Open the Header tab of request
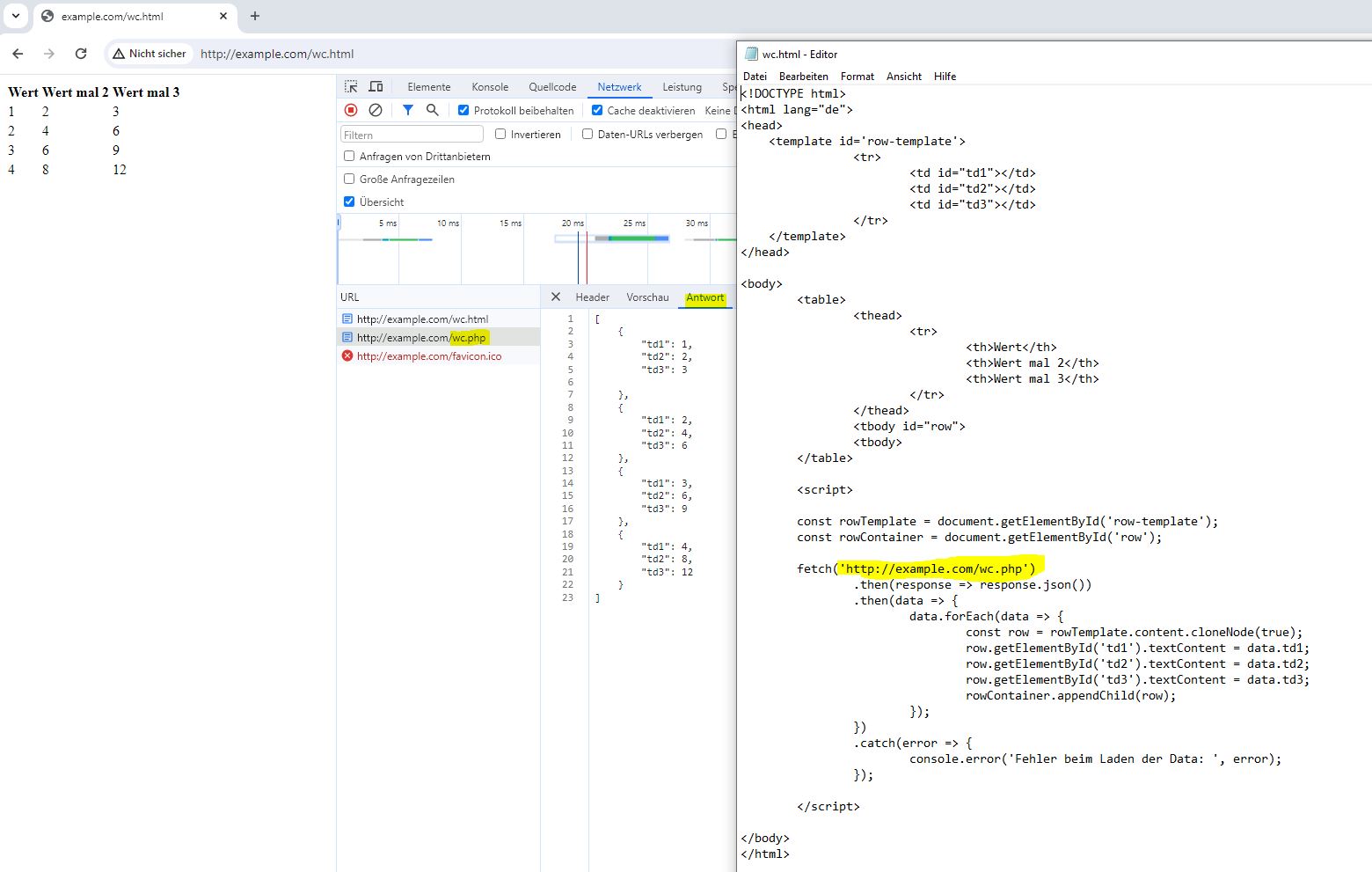This screenshot has width=1372, height=872. (592, 297)
